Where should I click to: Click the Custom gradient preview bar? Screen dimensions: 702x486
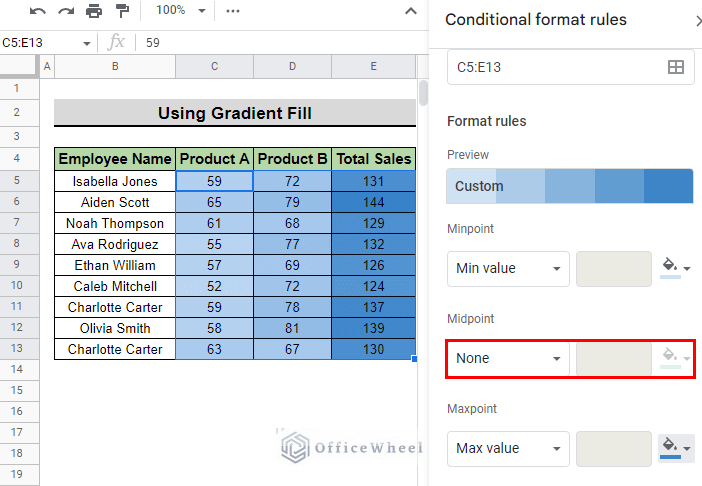(569, 186)
